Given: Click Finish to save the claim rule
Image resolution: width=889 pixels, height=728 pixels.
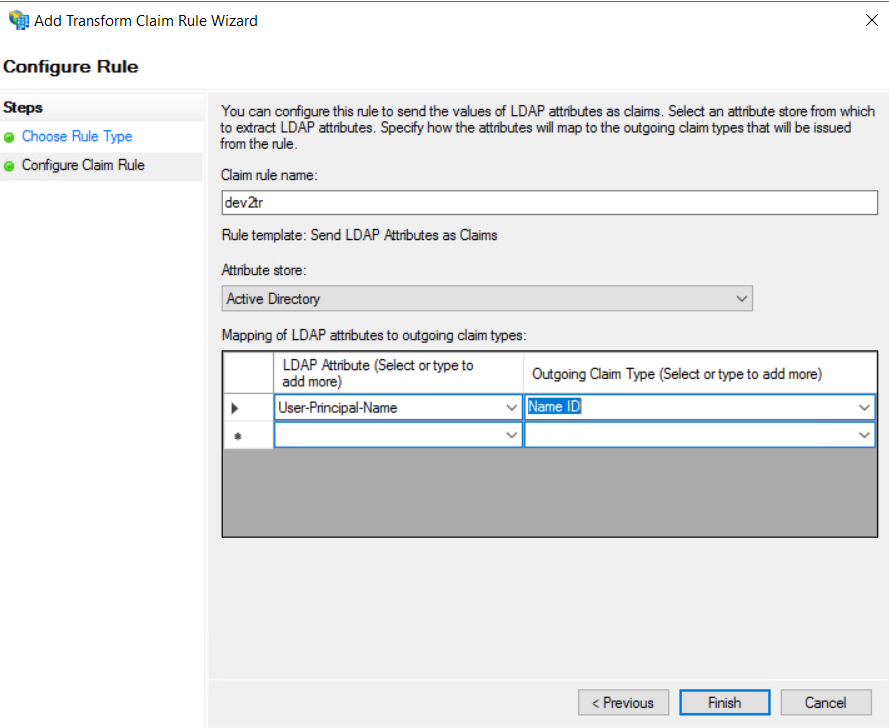Looking at the screenshot, I should click(724, 703).
